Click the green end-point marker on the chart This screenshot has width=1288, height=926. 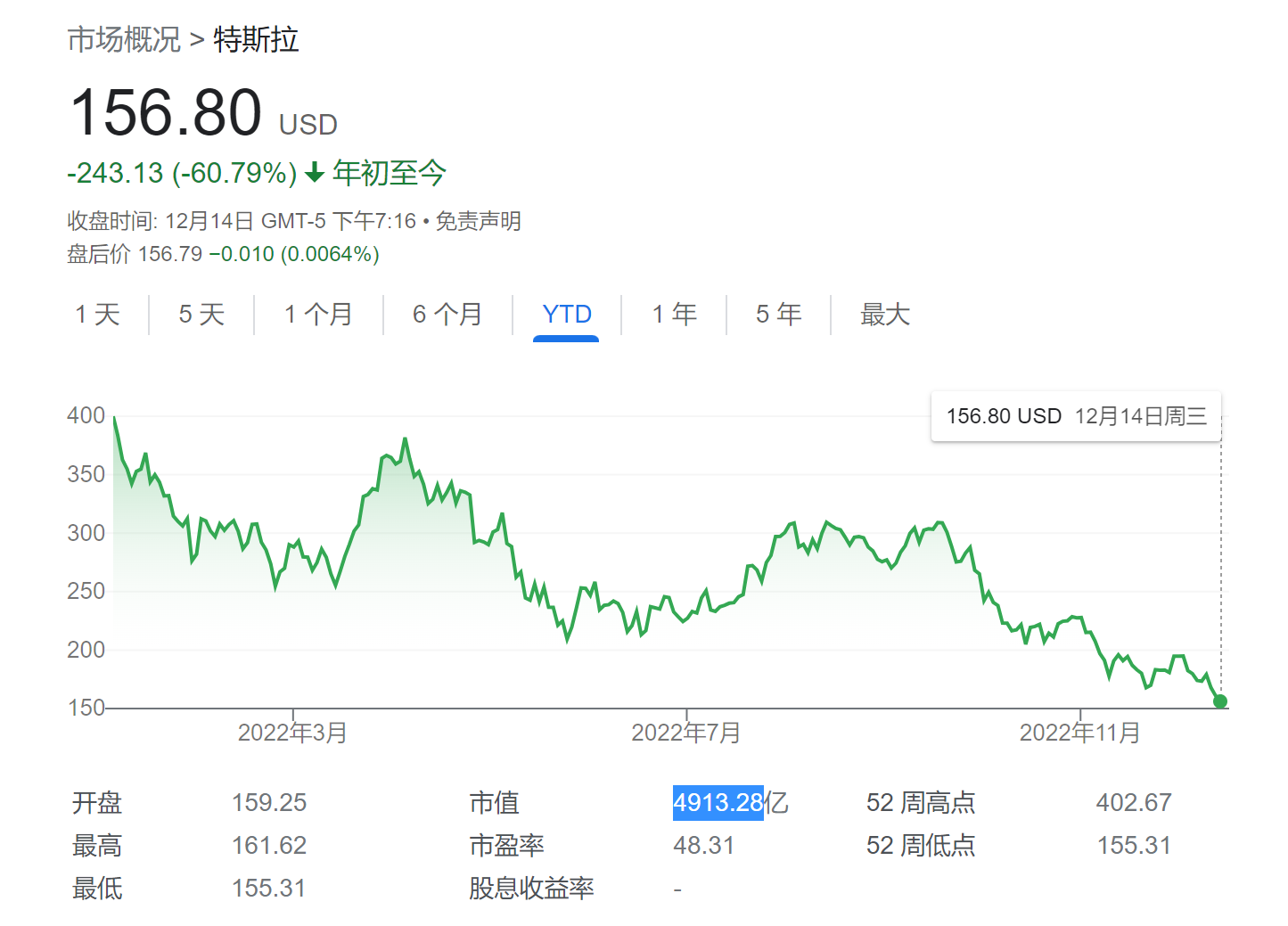point(1220,701)
